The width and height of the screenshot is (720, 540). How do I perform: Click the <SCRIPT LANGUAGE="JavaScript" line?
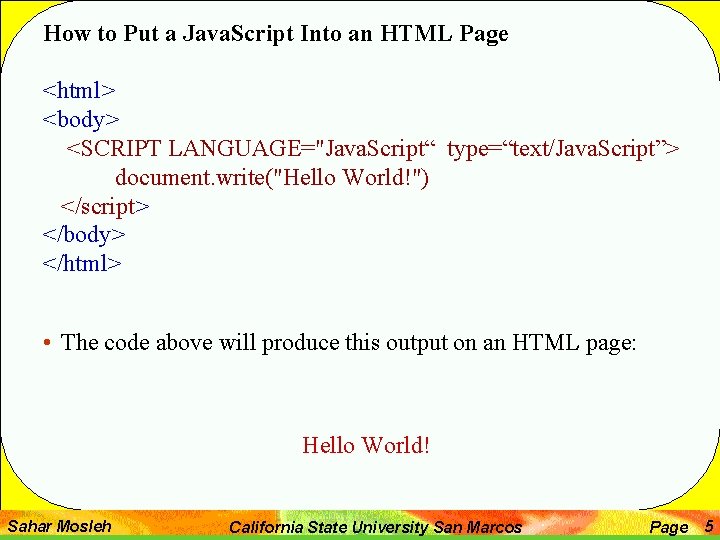[373, 149]
